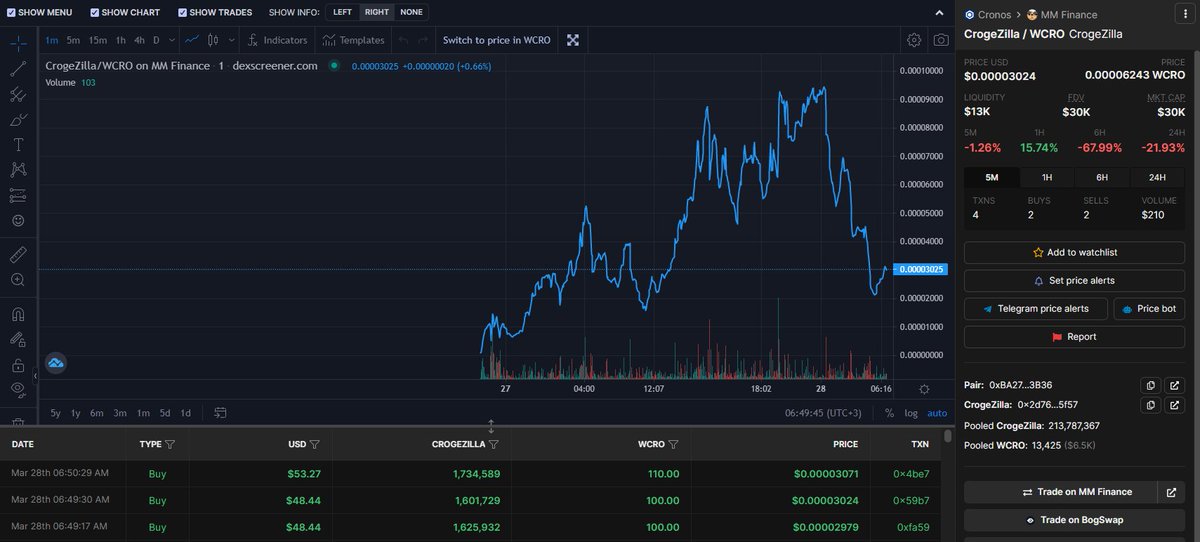Click the Price bot button

pos(1149,309)
